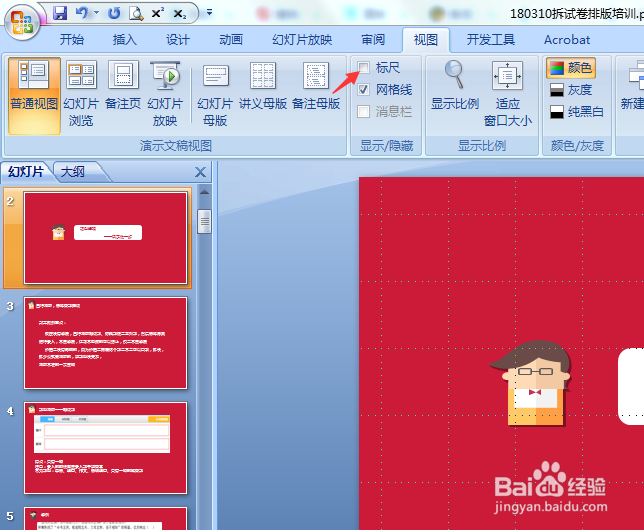Select 颜色 color mode

point(571,67)
